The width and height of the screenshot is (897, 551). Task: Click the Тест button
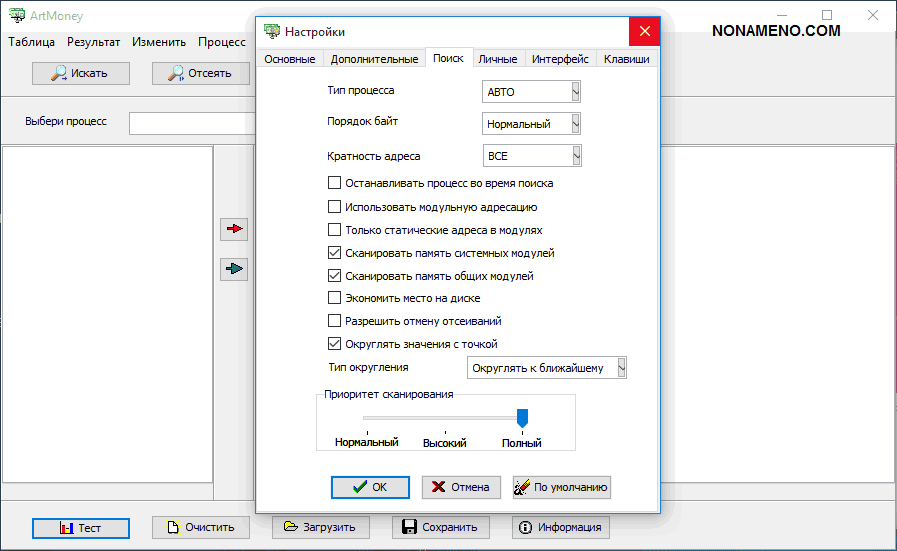coord(80,528)
